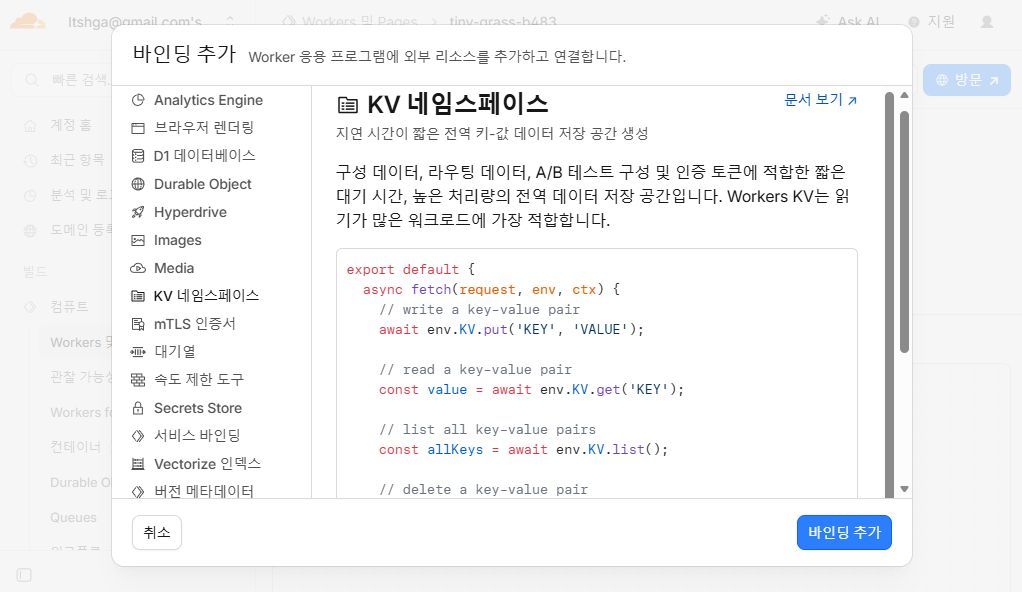Click the scroll down arrow
This screenshot has height=592, width=1022.
904,489
